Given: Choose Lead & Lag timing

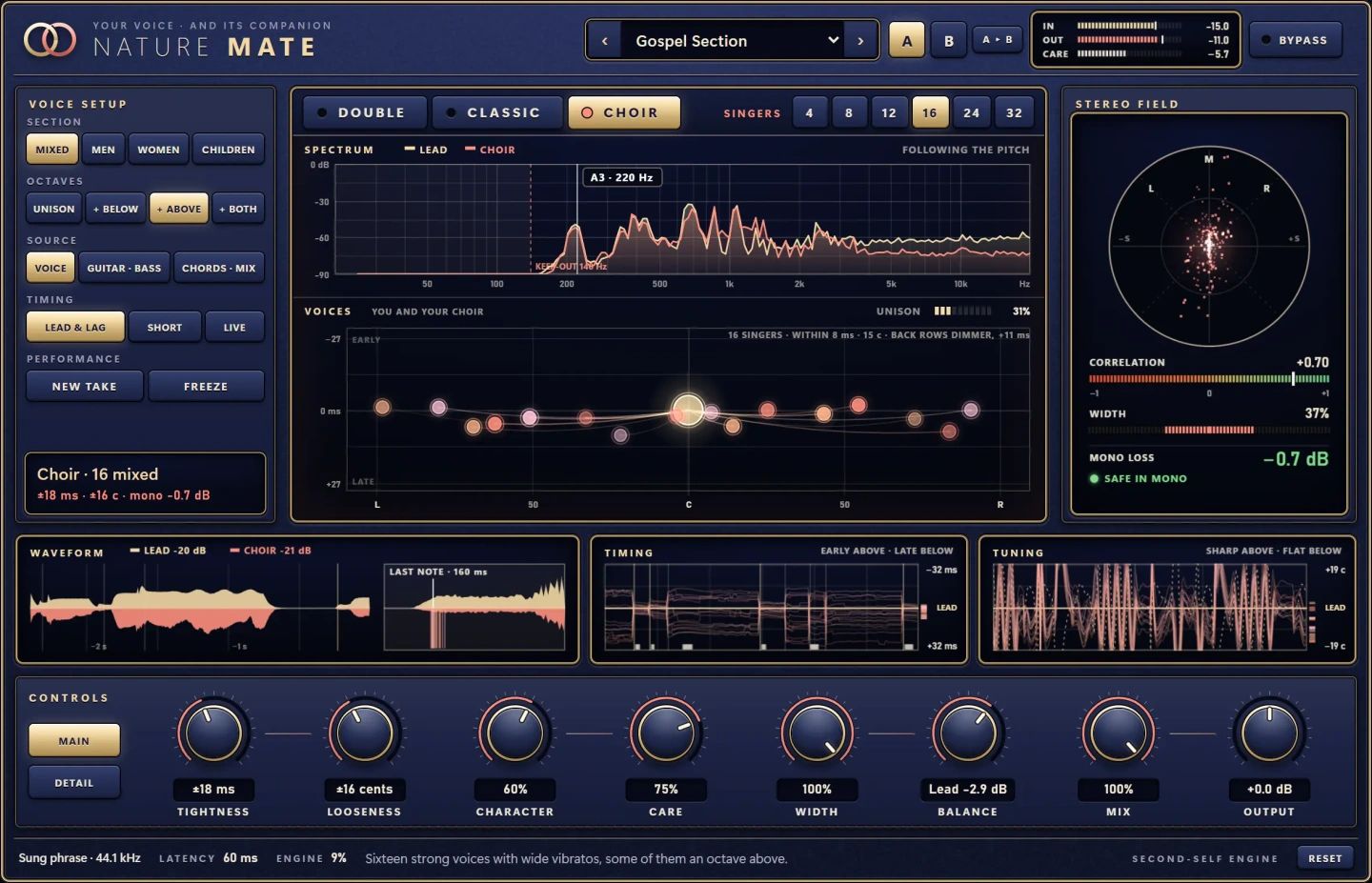Looking at the screenshot, I should (76, 327).
